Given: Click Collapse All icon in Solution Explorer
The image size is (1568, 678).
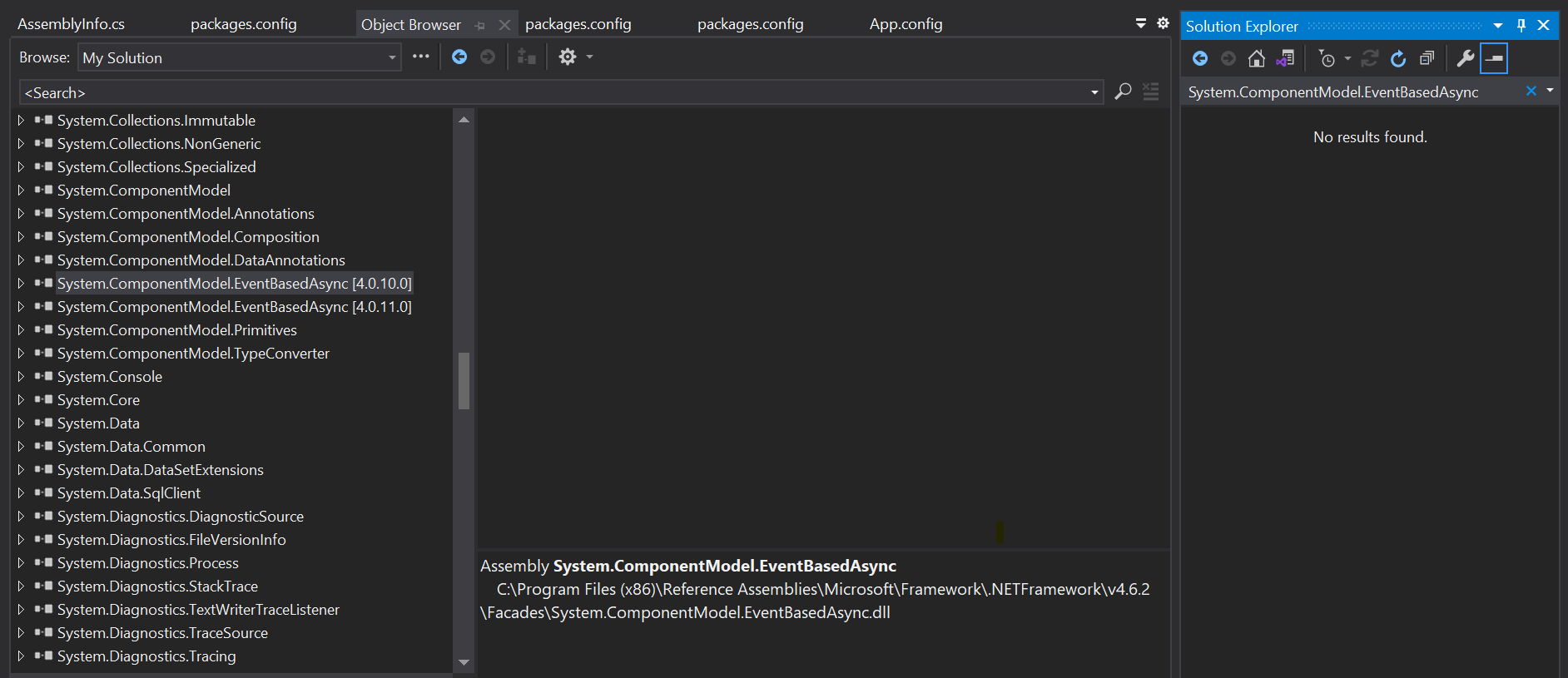Looking at the screenshot, I should [x=1427, y=58].
